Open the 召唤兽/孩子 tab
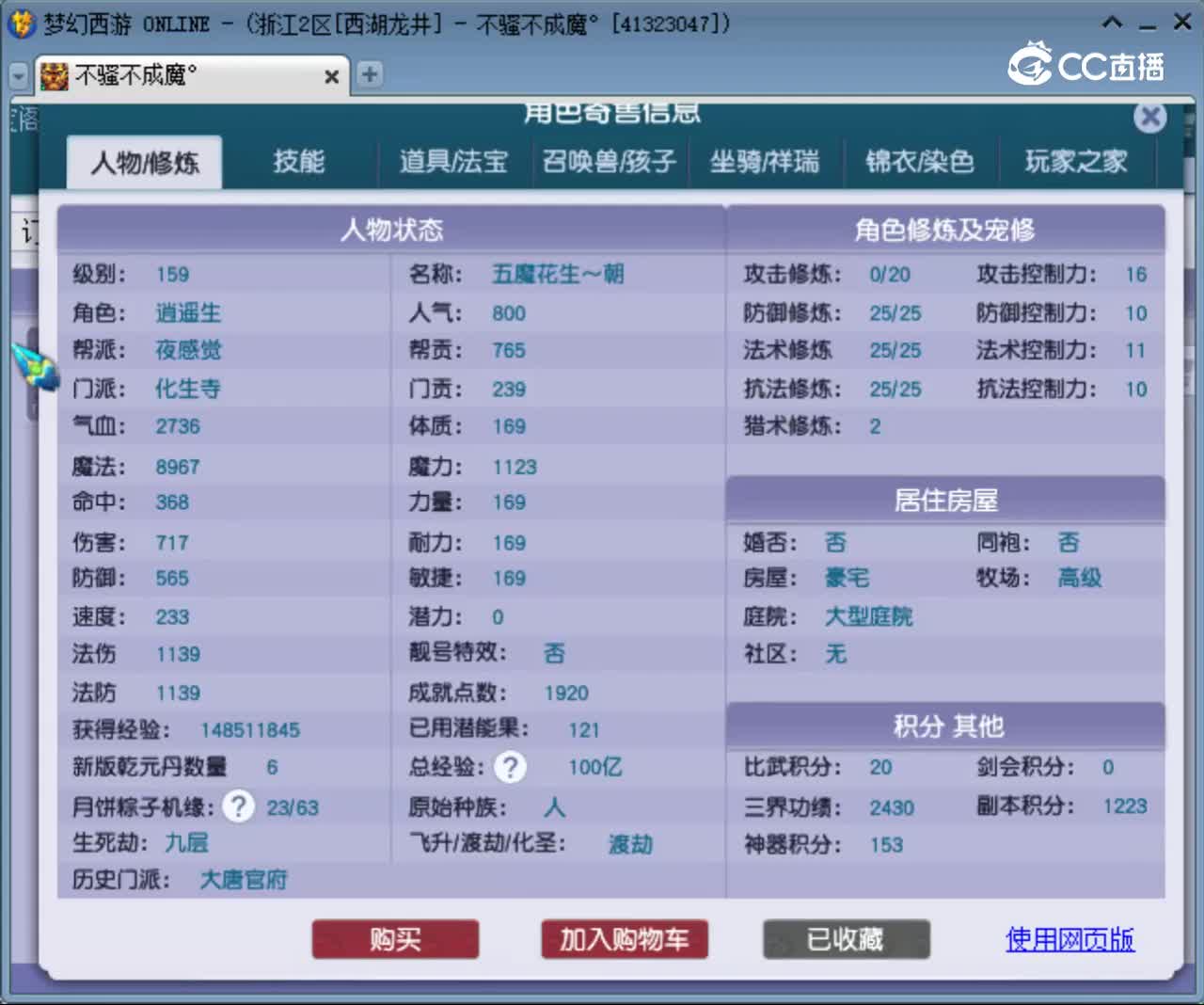1204x1005 pixels. [x=609, y=162]
